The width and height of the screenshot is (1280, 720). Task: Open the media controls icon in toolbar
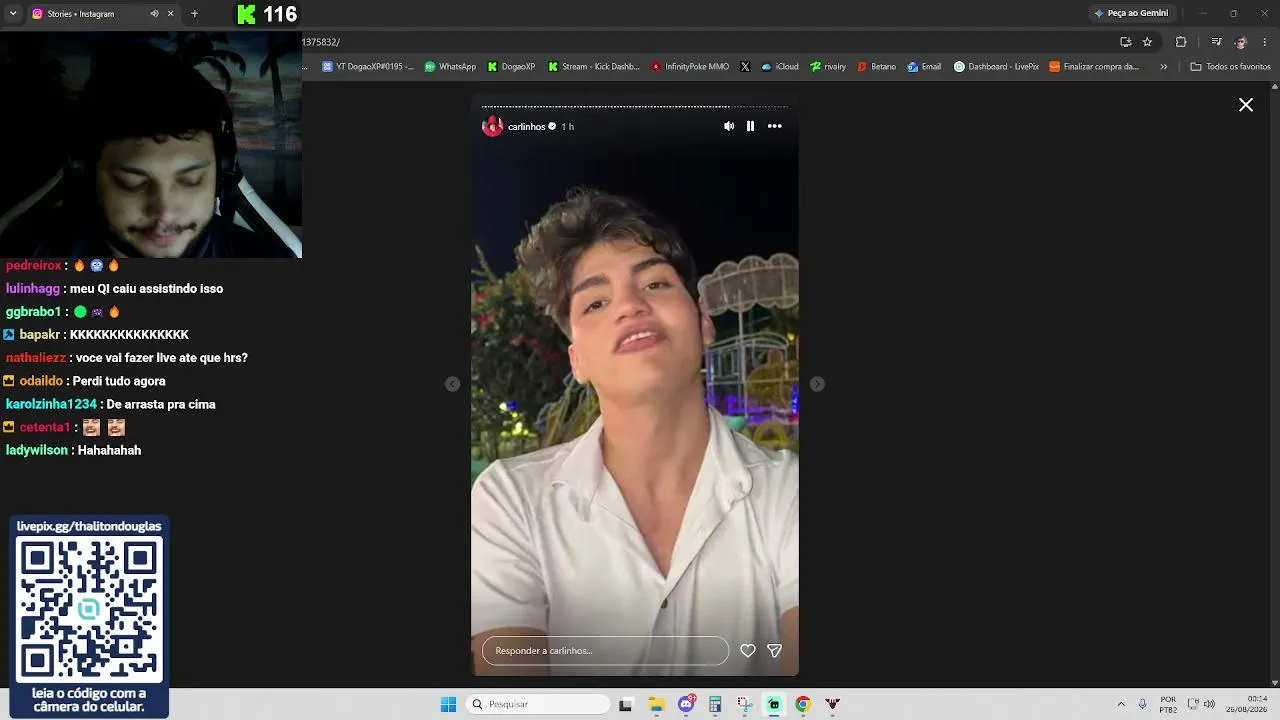coord(1216,42)
